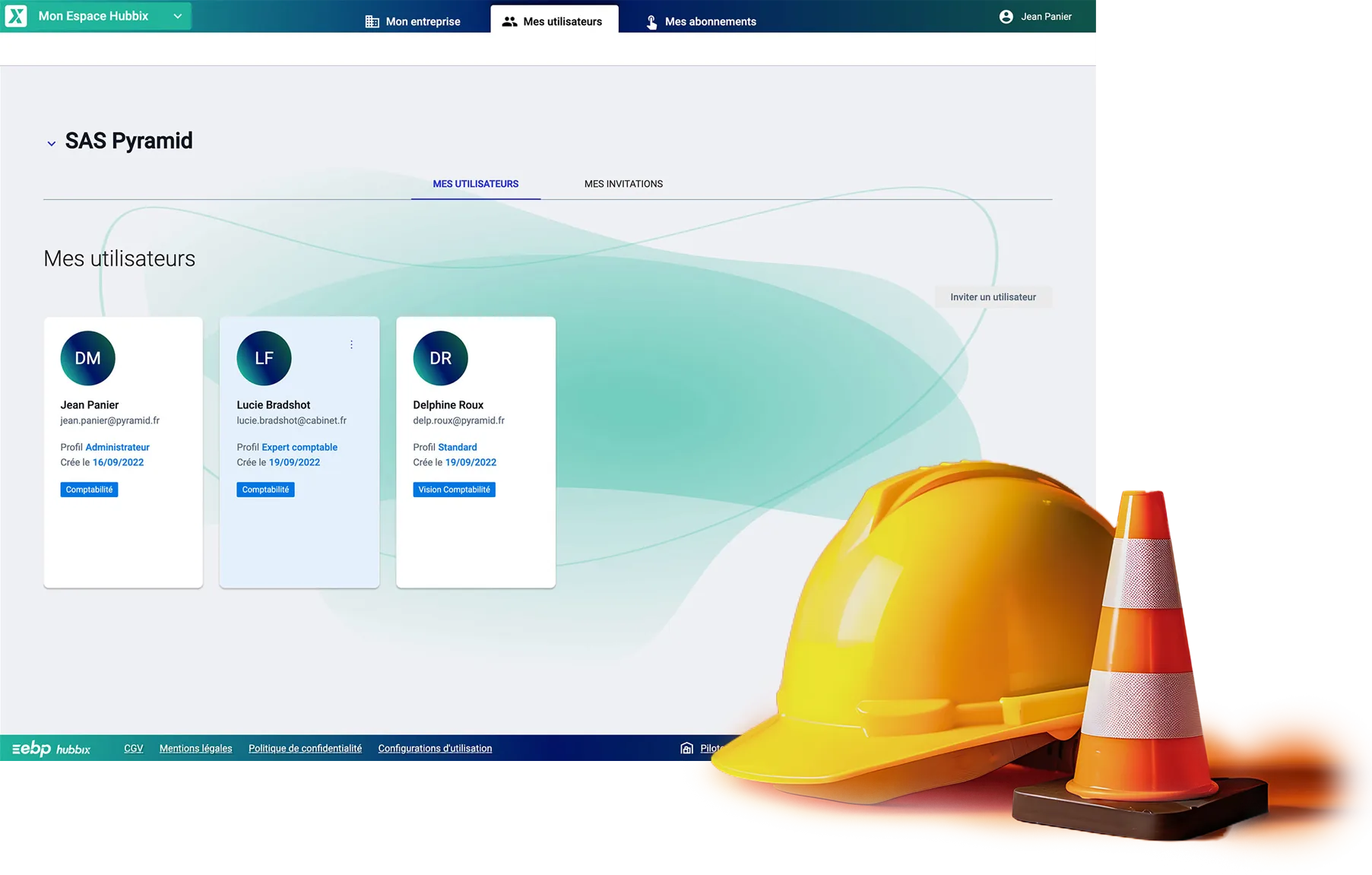Open Lucie Bradshot's card options menu

coord(351,344)
